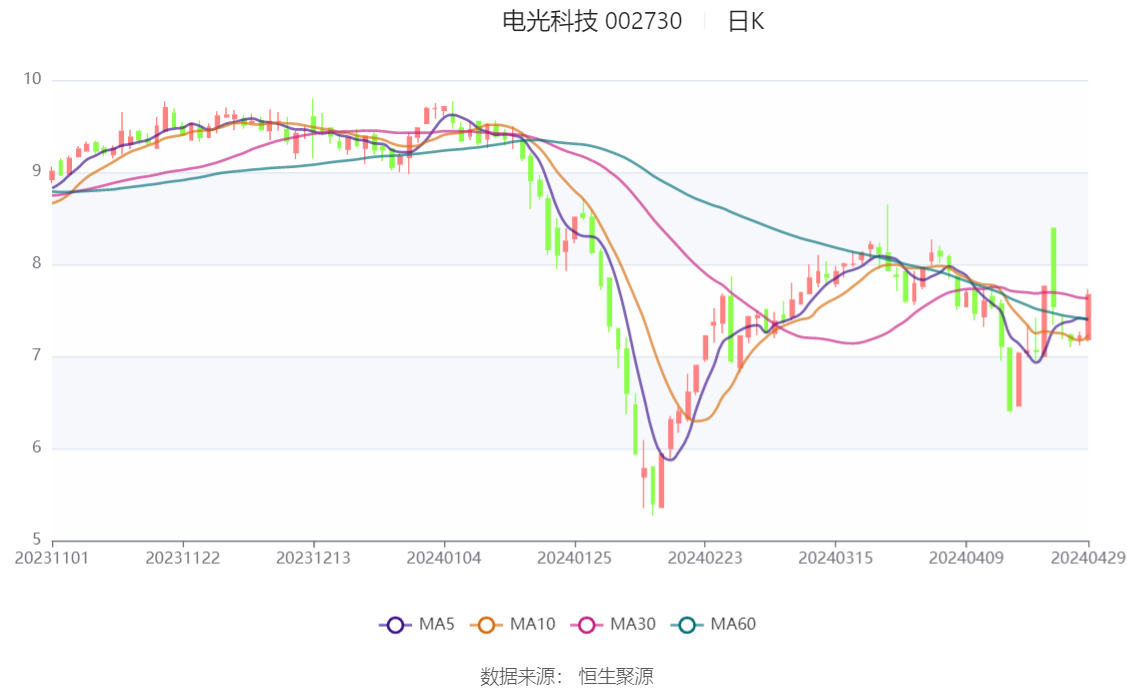Click the pink MA30 legend circle marker
The height and width of the screenshot is (689, 1134).
coord(586,625)
